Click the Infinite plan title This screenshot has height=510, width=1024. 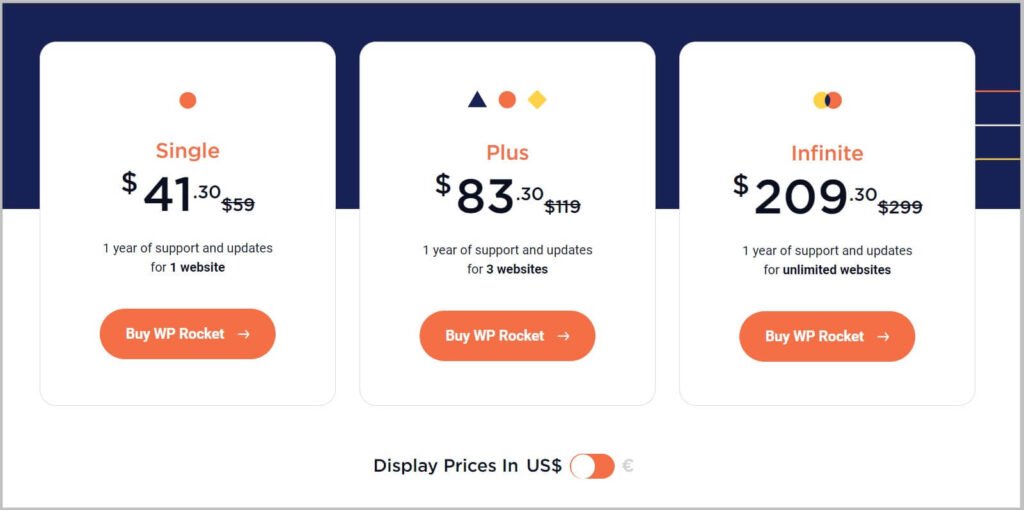point(827,153)
